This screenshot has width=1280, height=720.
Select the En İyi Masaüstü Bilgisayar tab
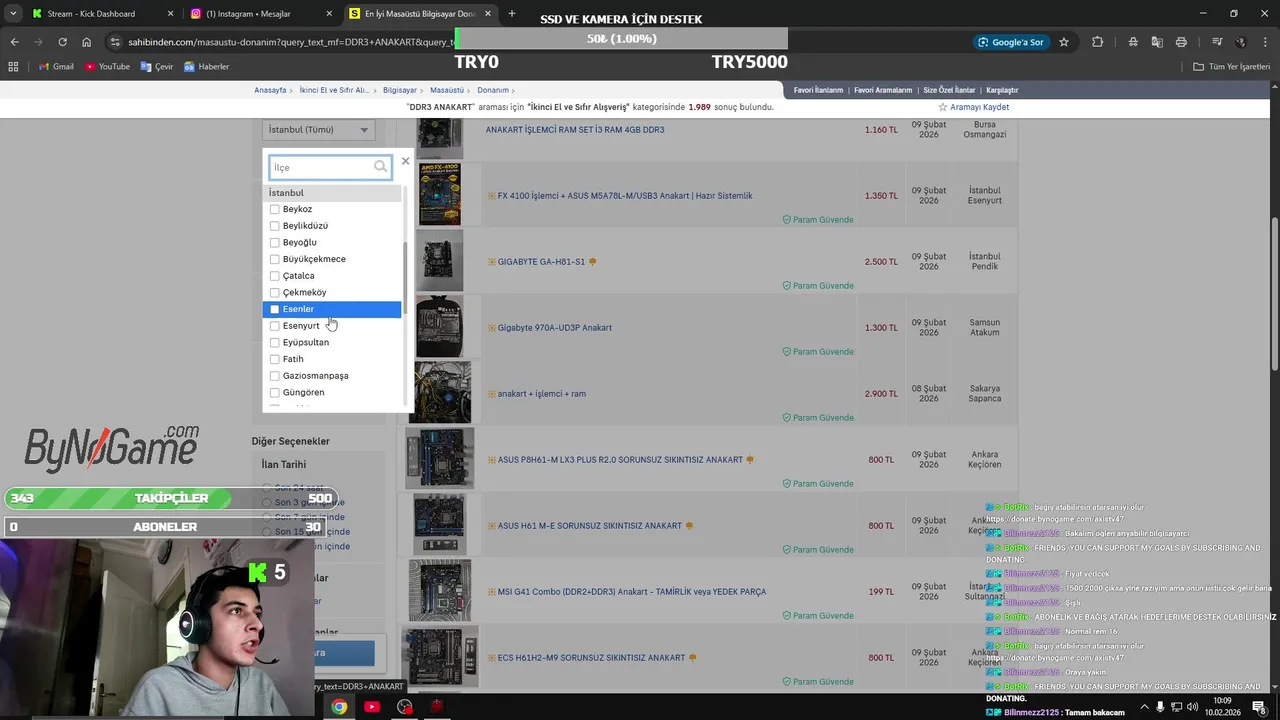click(420, 14)
